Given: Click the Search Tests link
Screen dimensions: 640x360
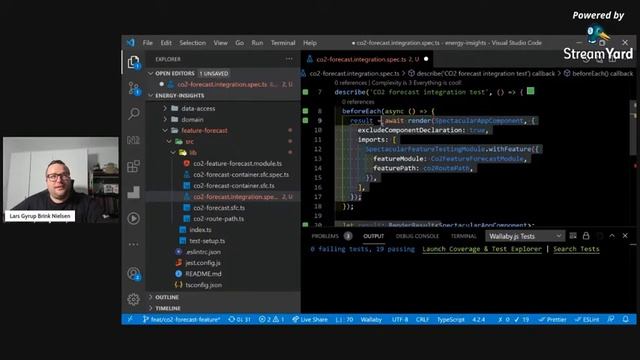Looking at the screenshot, I should tap(576, 249).
